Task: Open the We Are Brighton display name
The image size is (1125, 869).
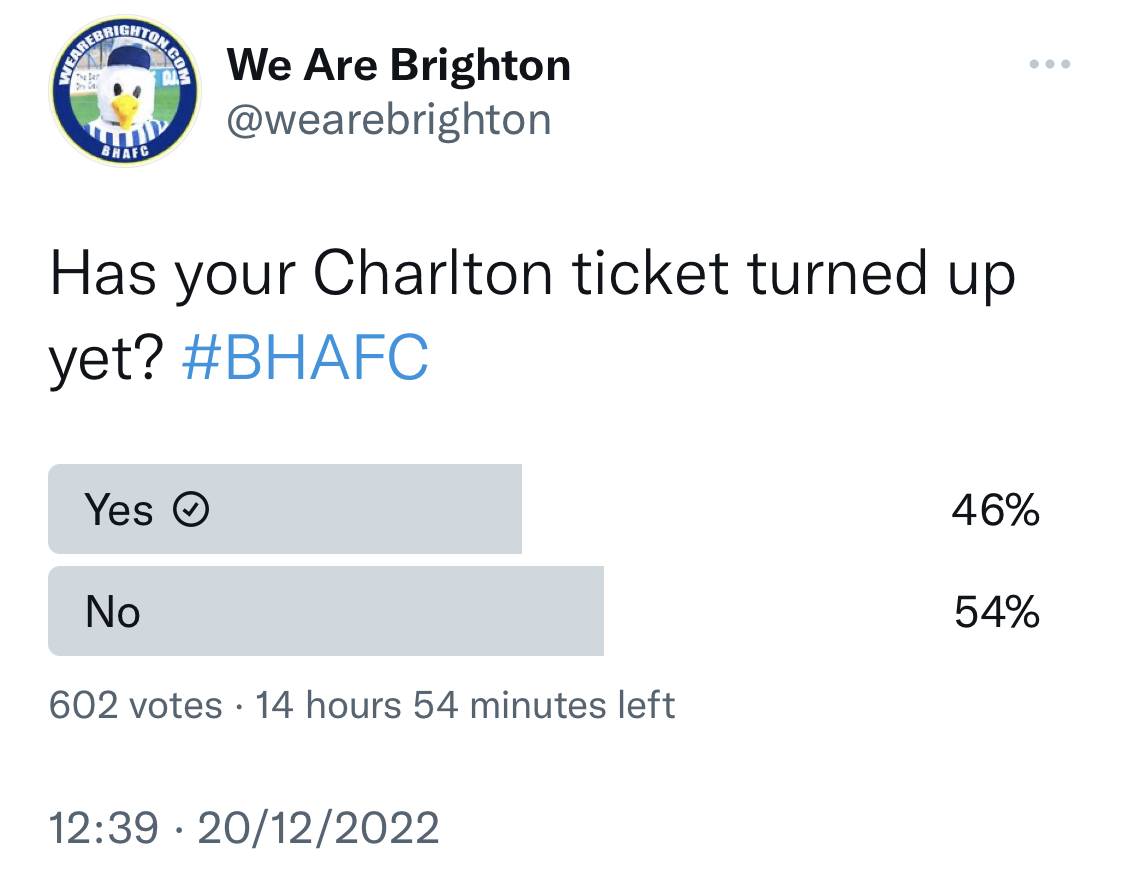Action: (398, 65)
